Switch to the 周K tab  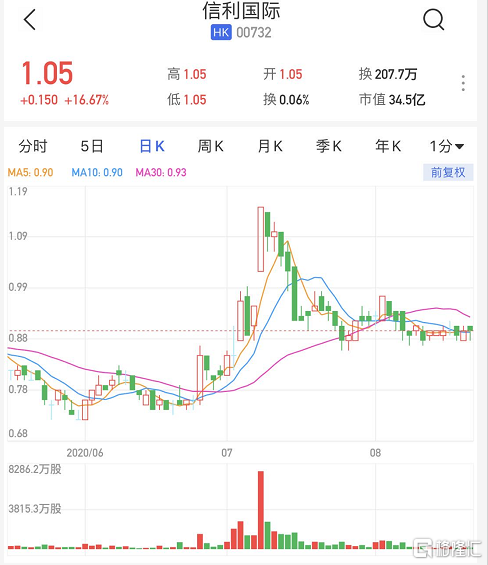[x=210, y=146]
